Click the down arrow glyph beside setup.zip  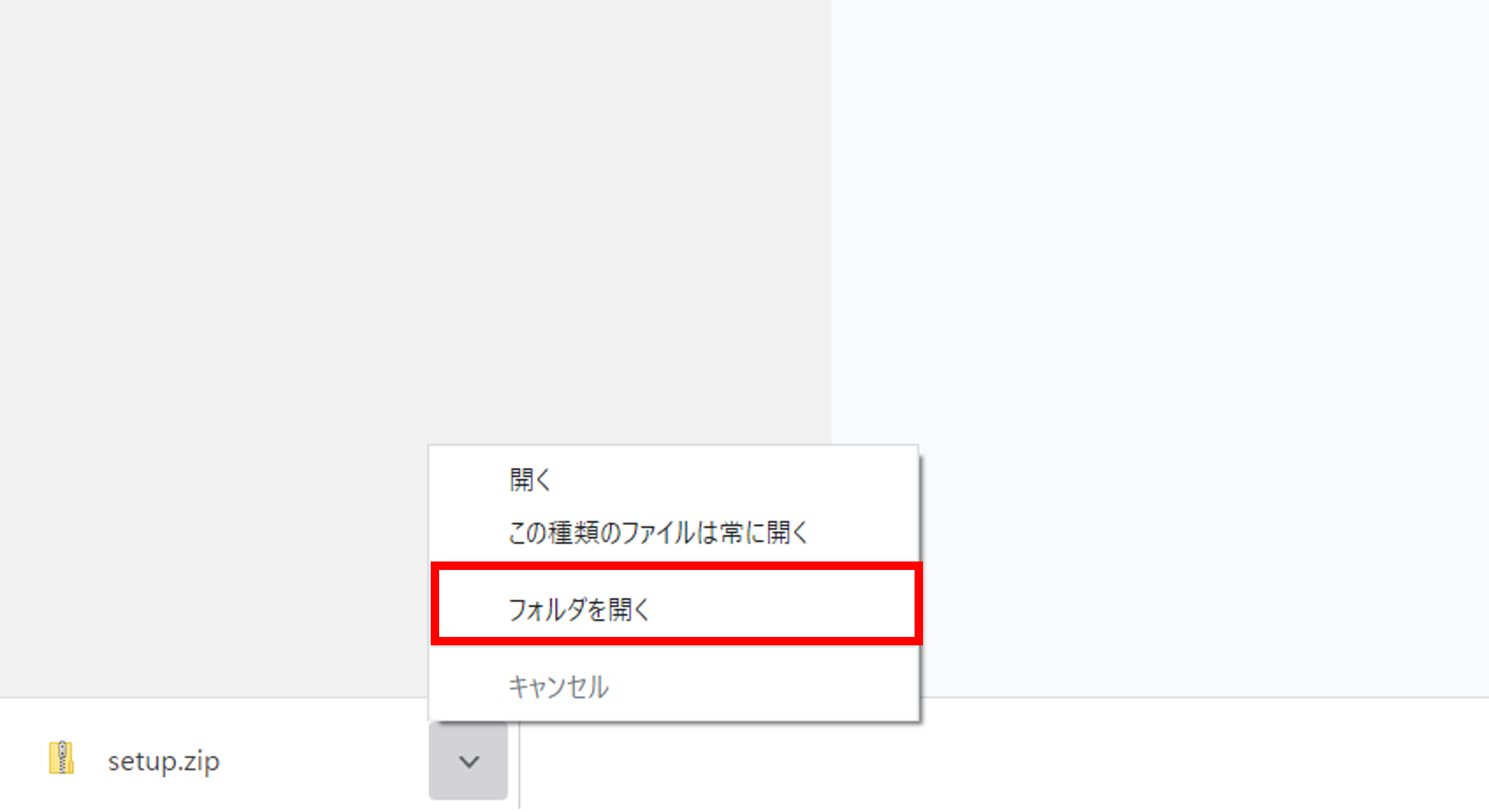[469, 762]
